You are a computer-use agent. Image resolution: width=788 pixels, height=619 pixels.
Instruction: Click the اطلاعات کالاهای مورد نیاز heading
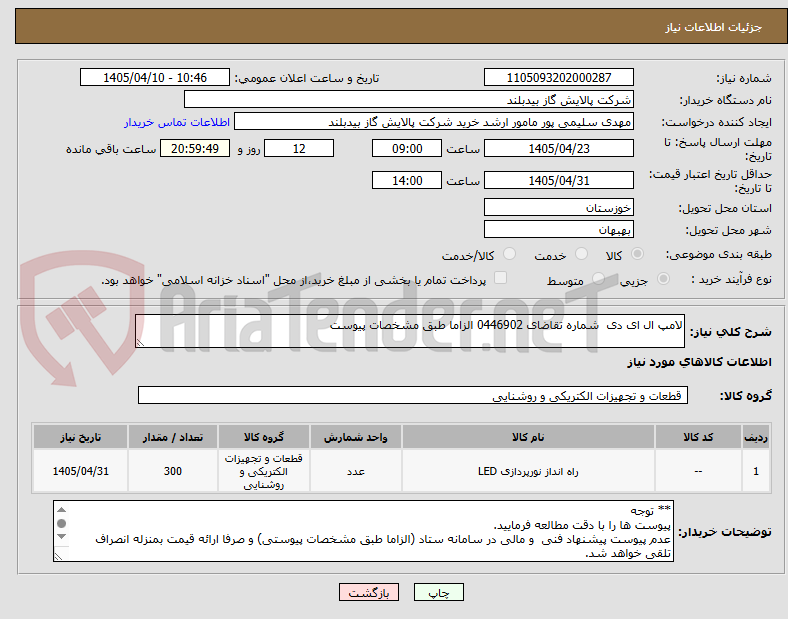(699, 362)
